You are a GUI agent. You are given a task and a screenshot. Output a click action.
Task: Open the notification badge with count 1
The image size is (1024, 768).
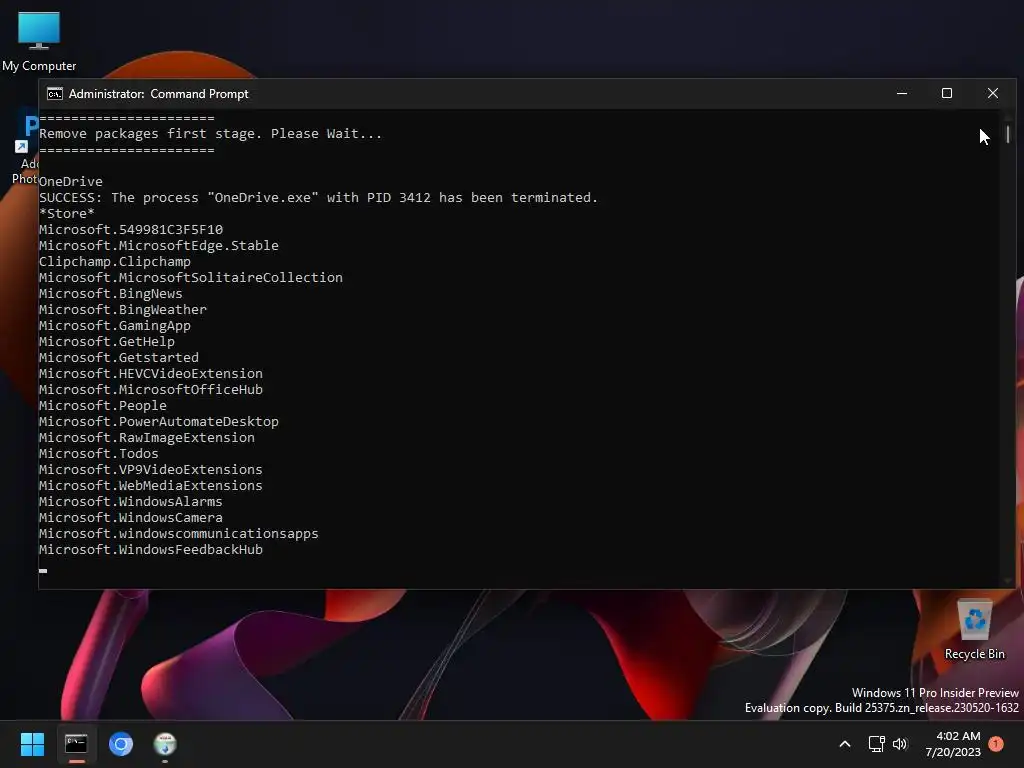(x=996, y=744)
